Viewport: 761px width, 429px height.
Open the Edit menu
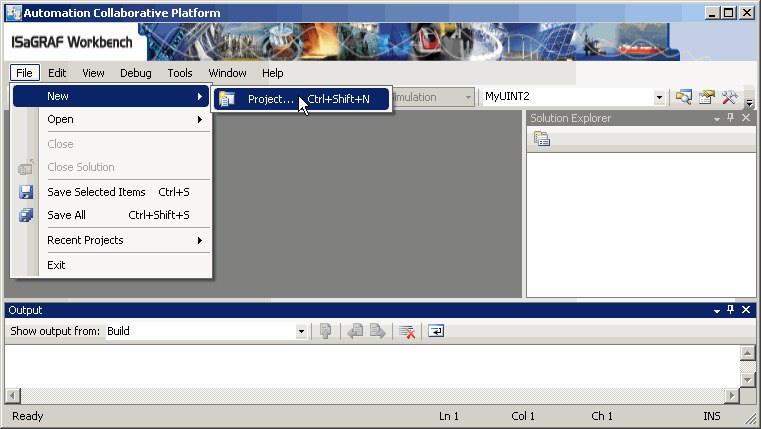tap(57, 73)
